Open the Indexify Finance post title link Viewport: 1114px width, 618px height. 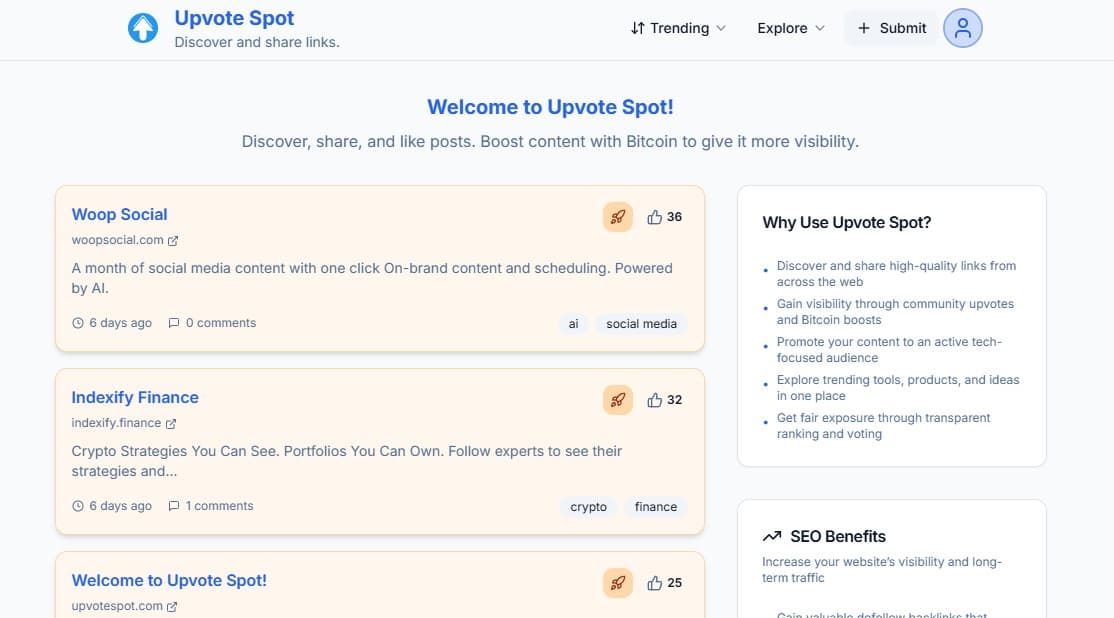coord(135,397)
